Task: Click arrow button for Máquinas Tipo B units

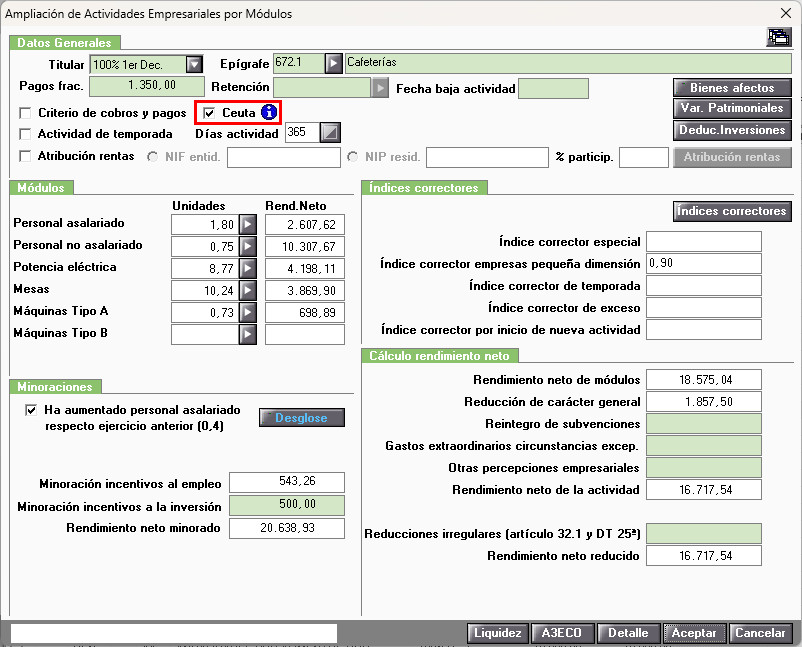Action: coord(248,334)
